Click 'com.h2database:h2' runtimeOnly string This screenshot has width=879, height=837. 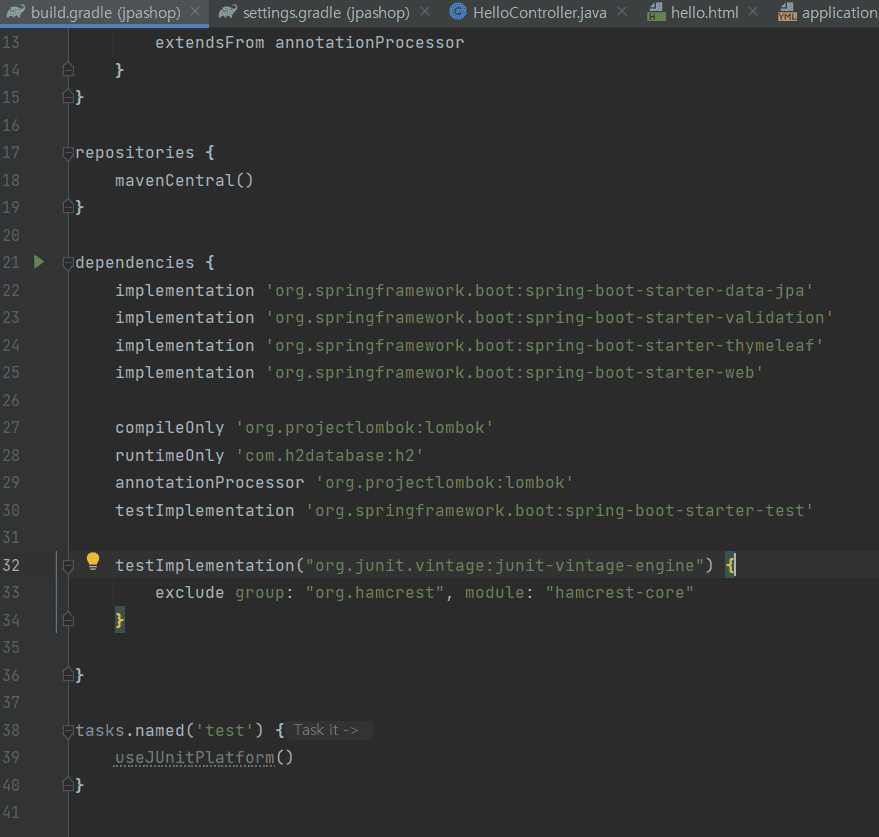pos(329,455)
